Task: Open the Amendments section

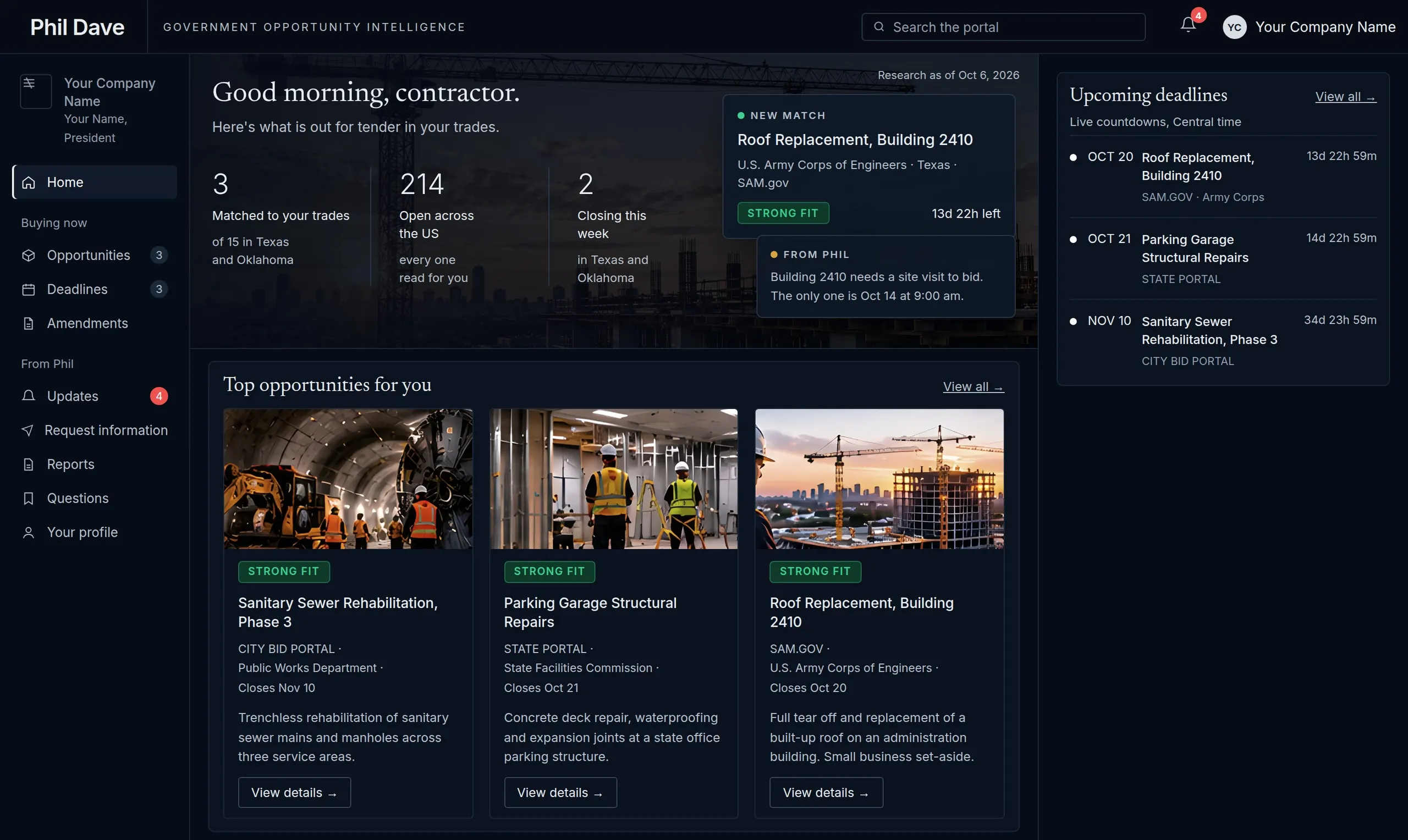Action: click(x=95, y=323)
